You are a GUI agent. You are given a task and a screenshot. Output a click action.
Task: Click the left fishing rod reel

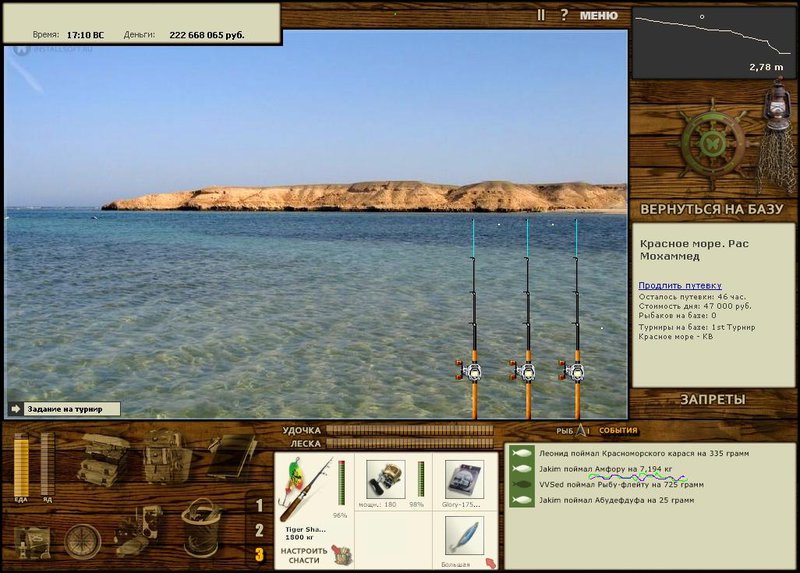[x=470, y=371]
